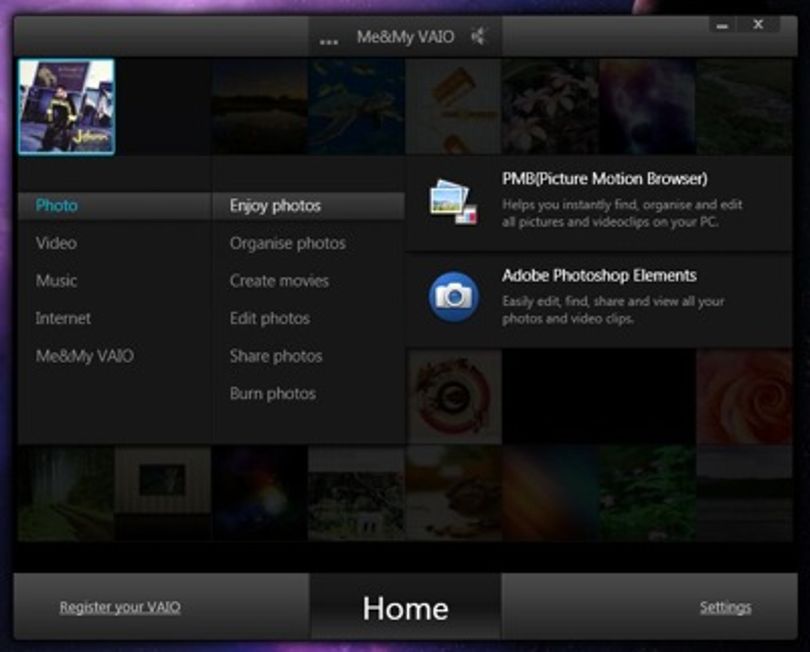Select the highlighted album cover thumbnail

click(67, 106)
